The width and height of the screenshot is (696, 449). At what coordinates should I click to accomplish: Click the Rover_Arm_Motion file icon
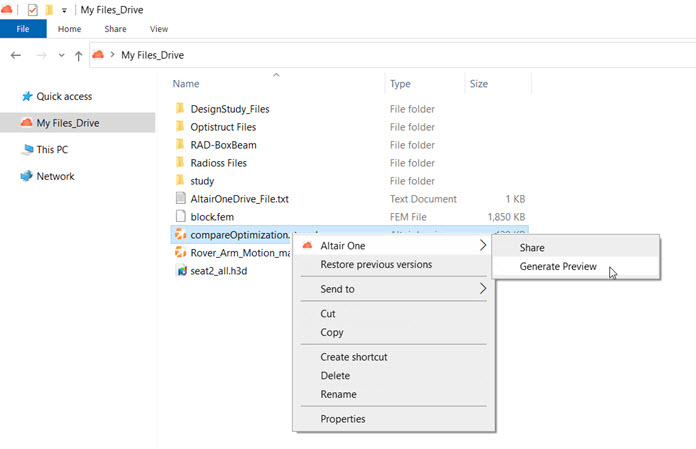click(x=180, y=253)
